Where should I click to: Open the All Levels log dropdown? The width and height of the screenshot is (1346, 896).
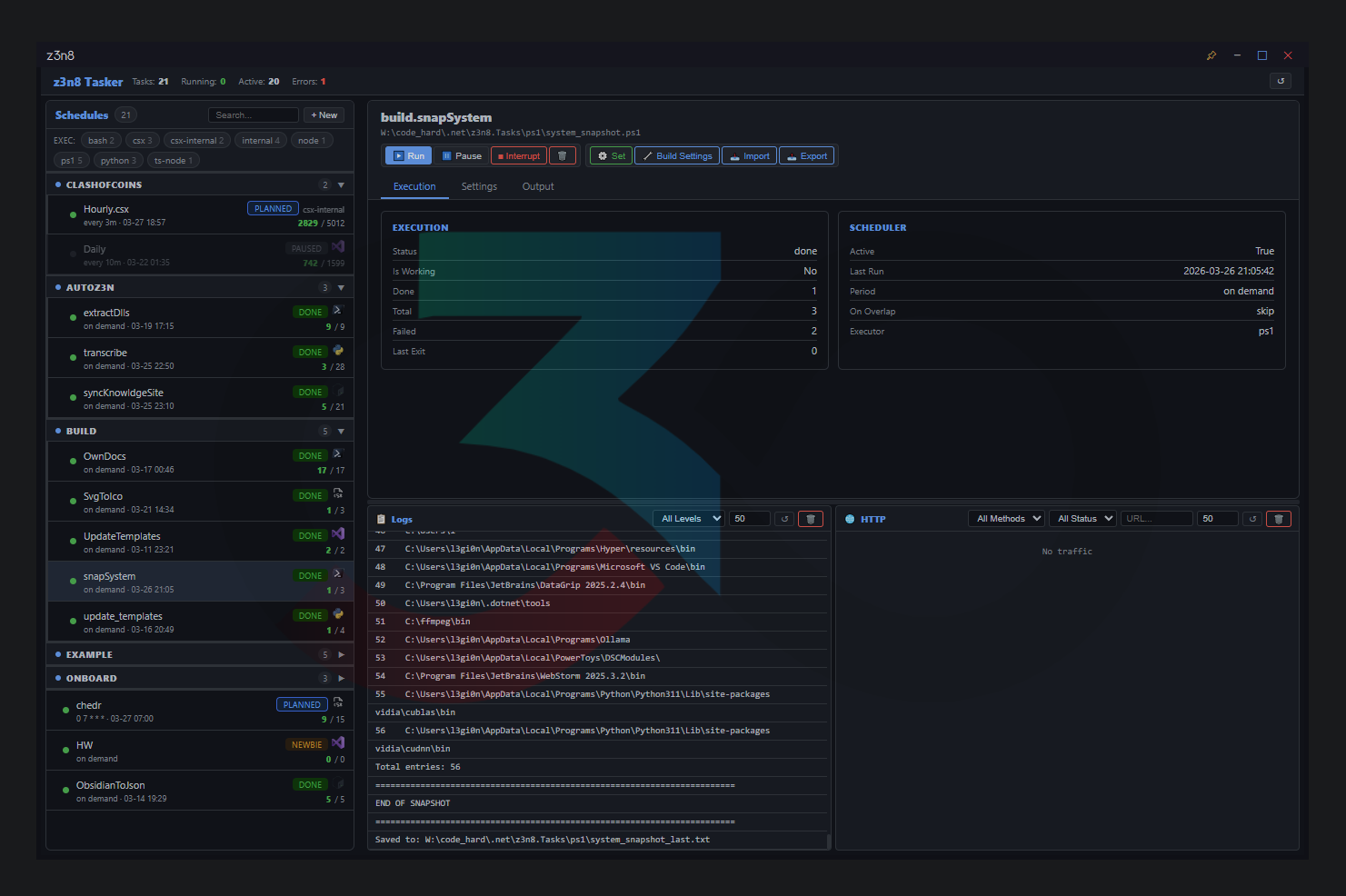tap(689, 519)
